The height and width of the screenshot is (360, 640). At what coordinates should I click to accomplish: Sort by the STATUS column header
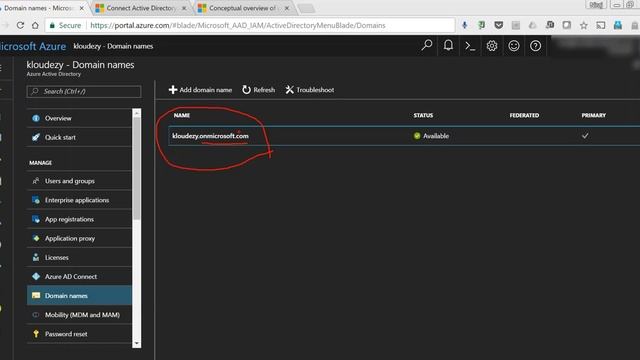tap(423, 116)
